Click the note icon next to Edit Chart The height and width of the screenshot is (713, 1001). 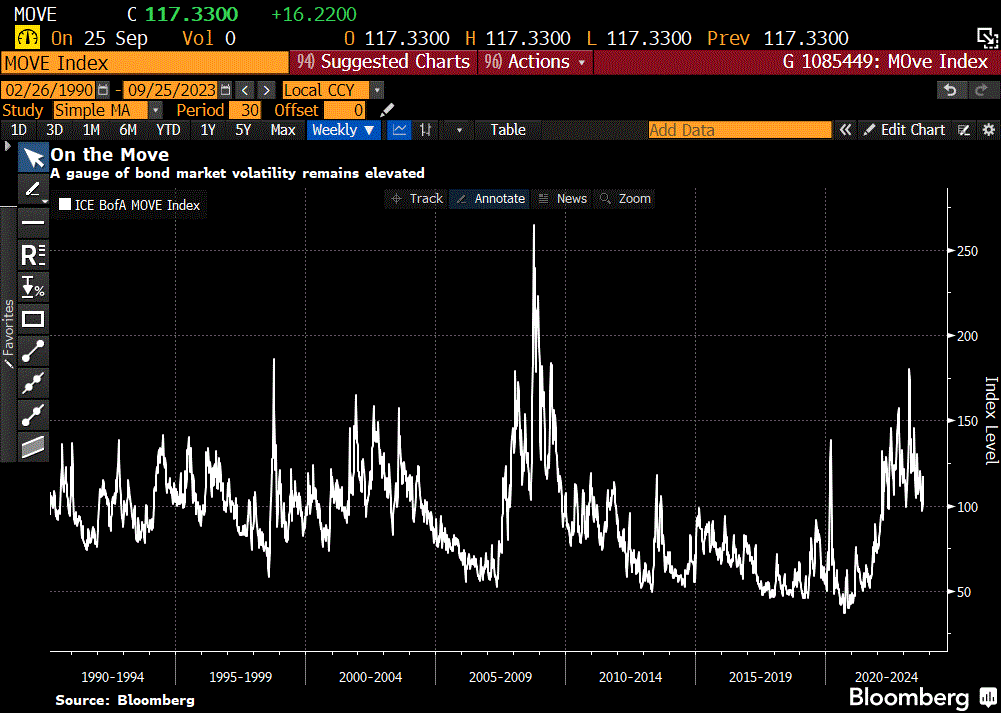(965, 130)
